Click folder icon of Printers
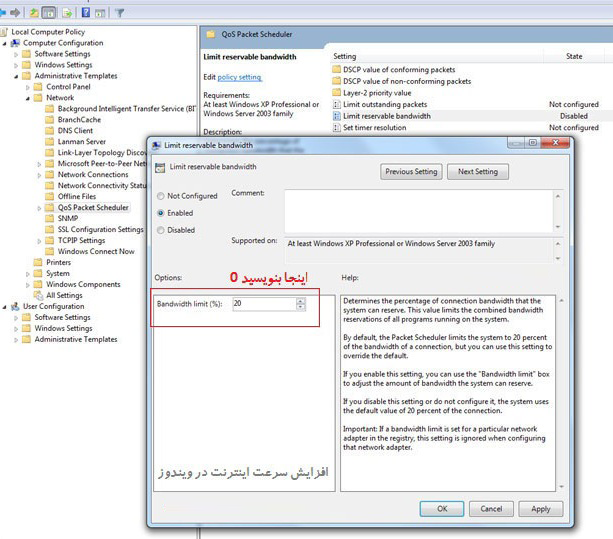This screenshot has width=613, height=539. 38,262
